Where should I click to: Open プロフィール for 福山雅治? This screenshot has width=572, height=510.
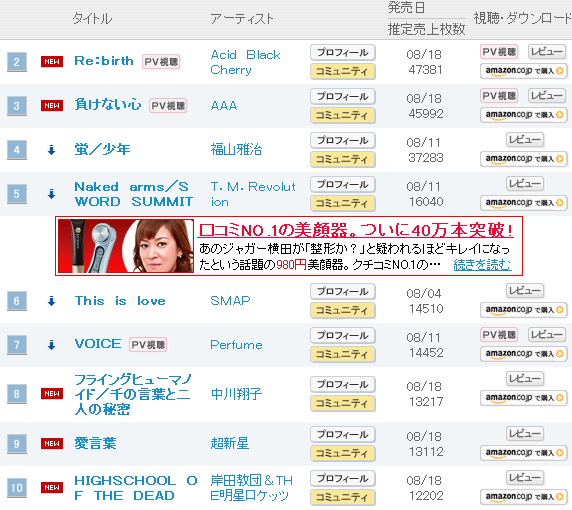pos(343,141)
